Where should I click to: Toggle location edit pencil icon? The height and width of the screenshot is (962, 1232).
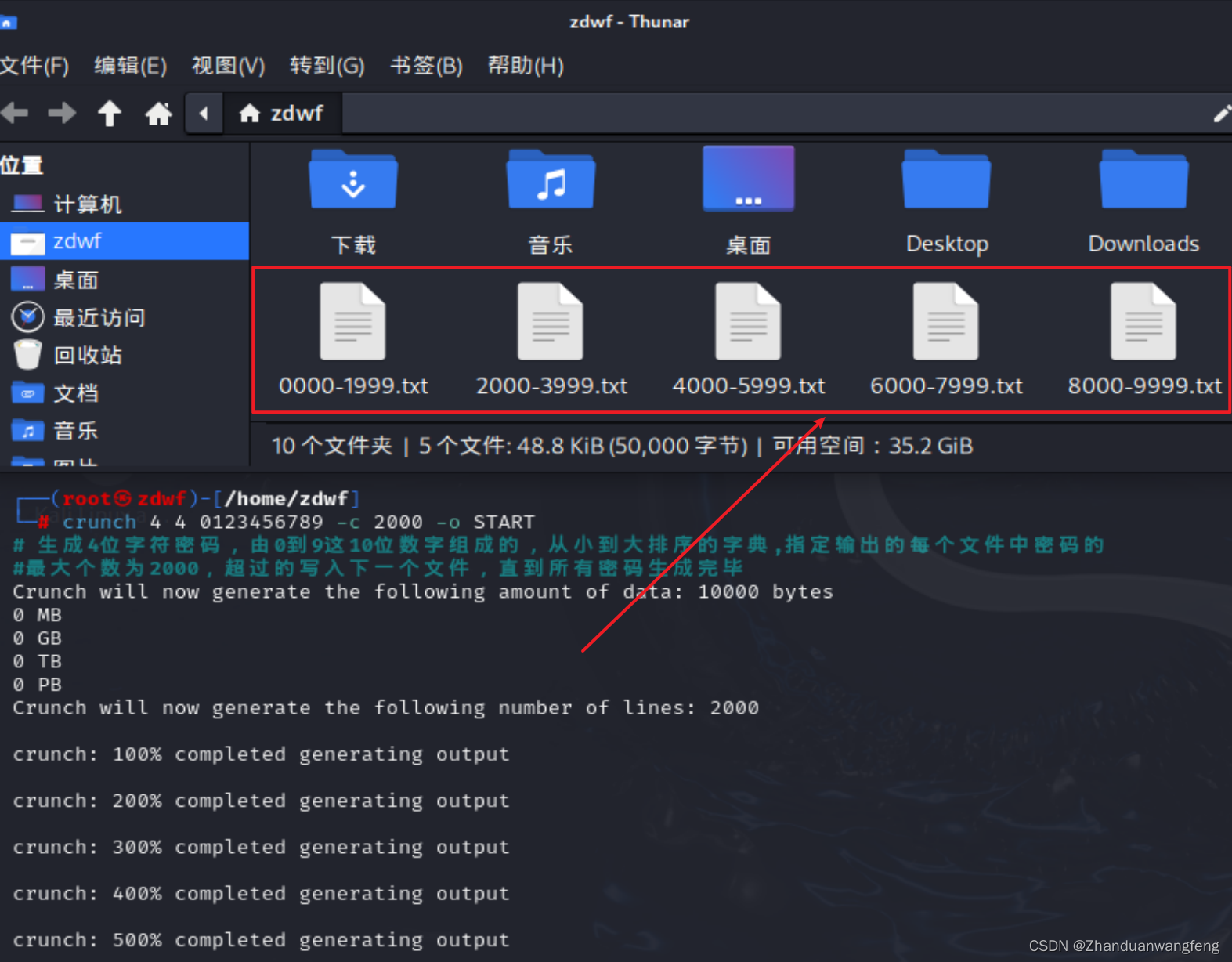click(1221, 114)
